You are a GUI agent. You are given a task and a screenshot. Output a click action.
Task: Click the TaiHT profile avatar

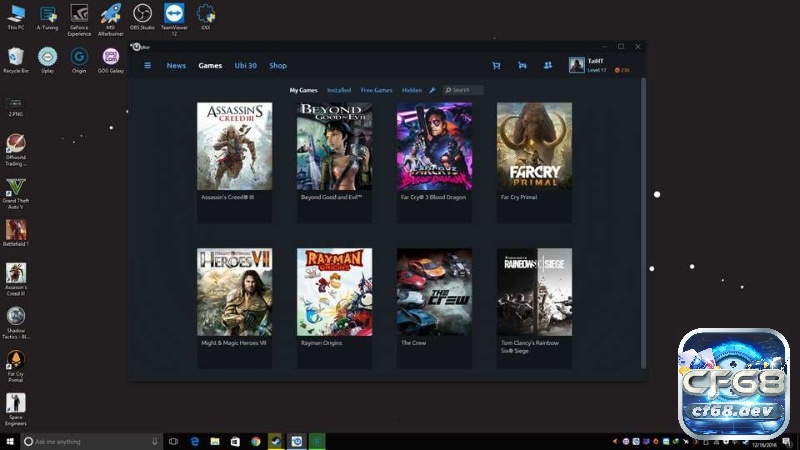577,65
